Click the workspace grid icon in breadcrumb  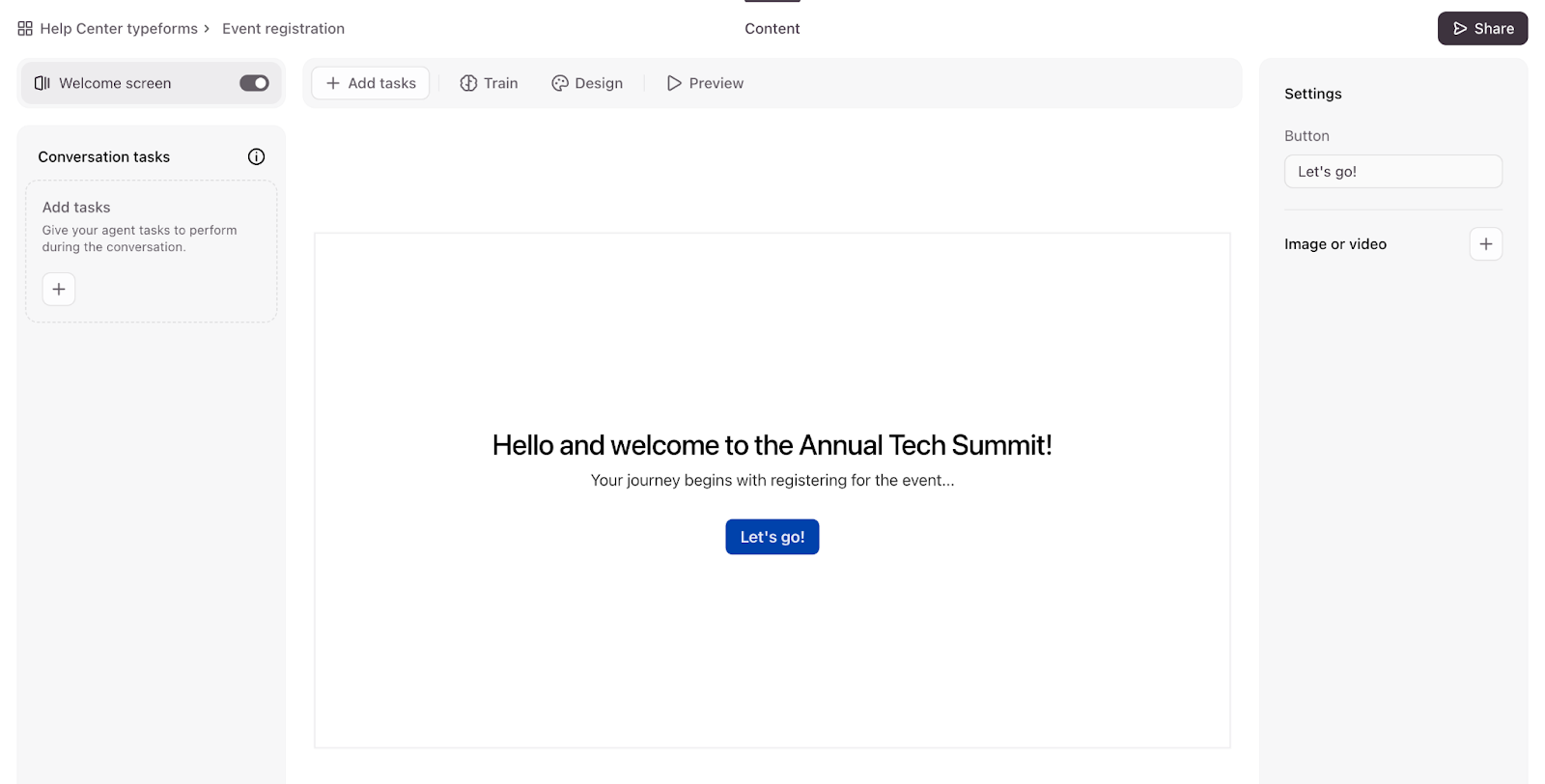[25, 29]
